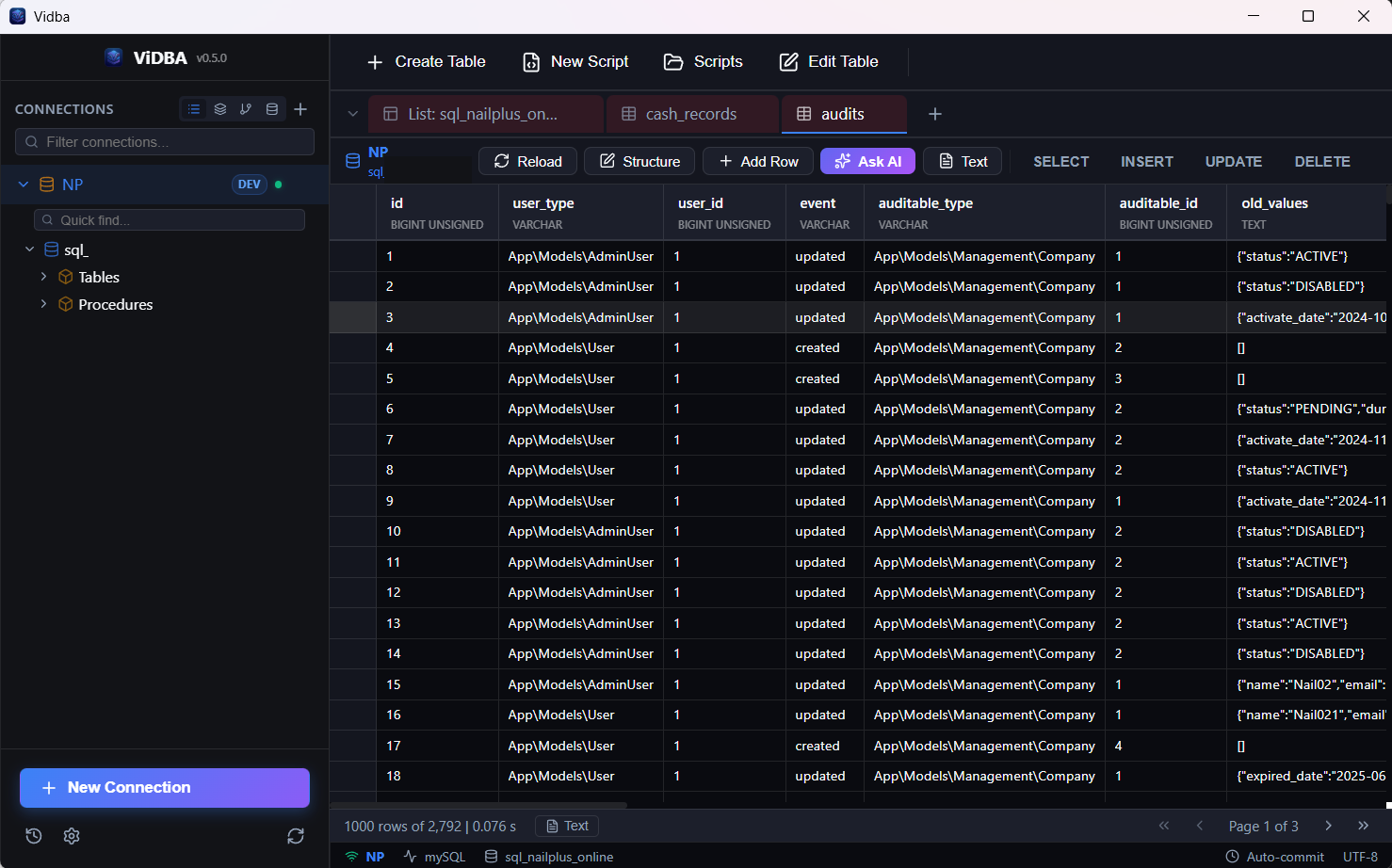Click Create Table in the top toolbar

[x=427, y=61]
